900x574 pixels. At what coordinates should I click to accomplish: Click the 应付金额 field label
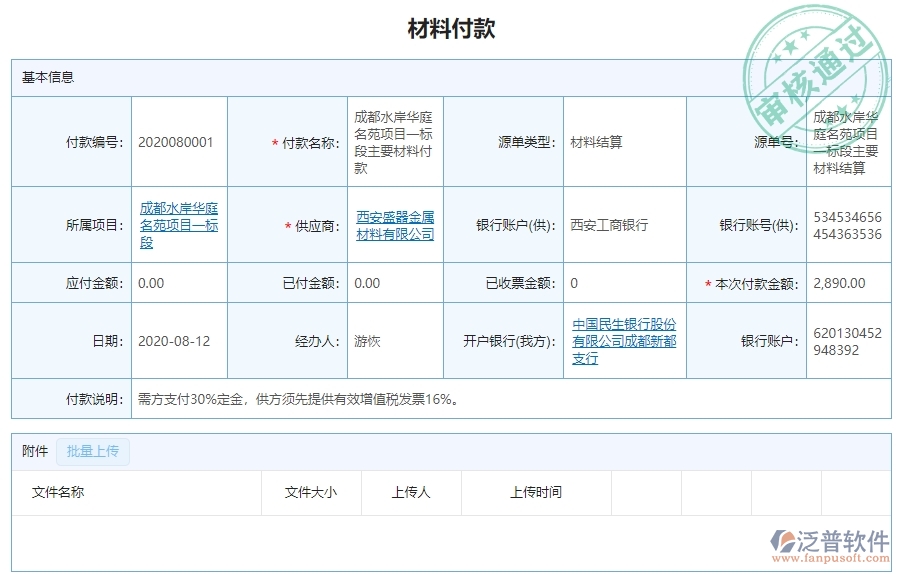94,283
